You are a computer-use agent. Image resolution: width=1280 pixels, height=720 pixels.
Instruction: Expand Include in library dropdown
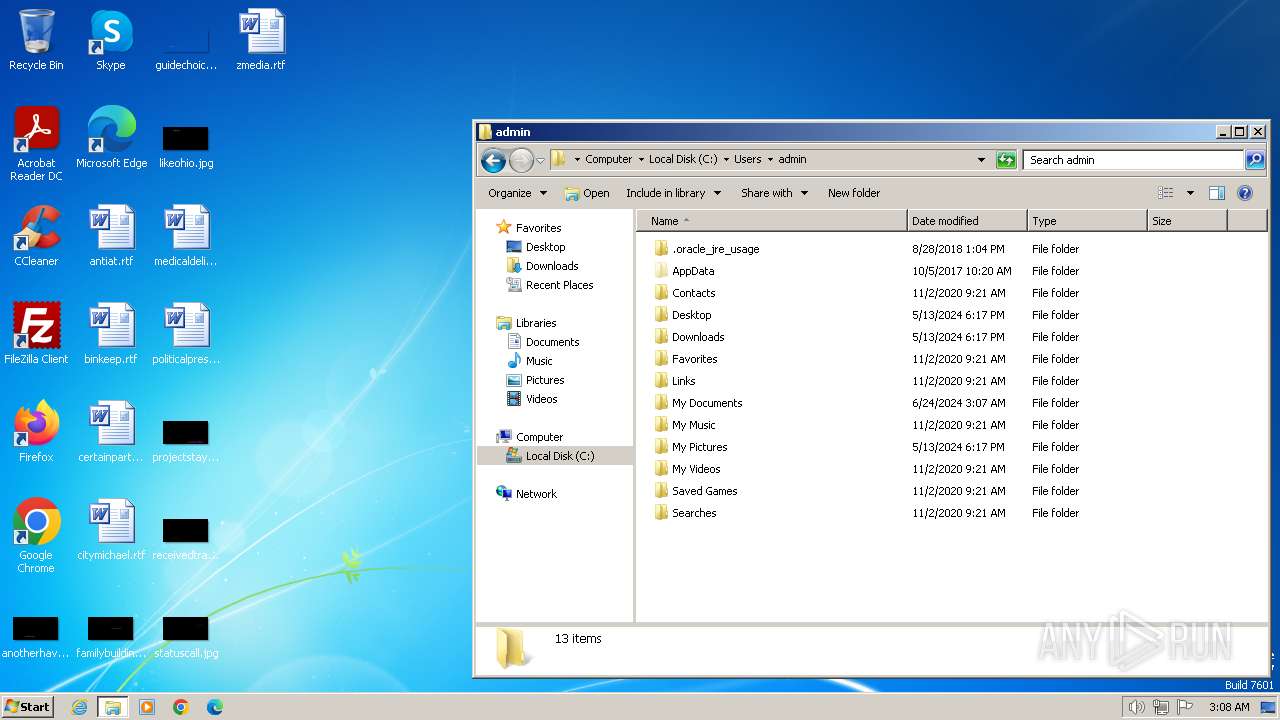(673, 193)
